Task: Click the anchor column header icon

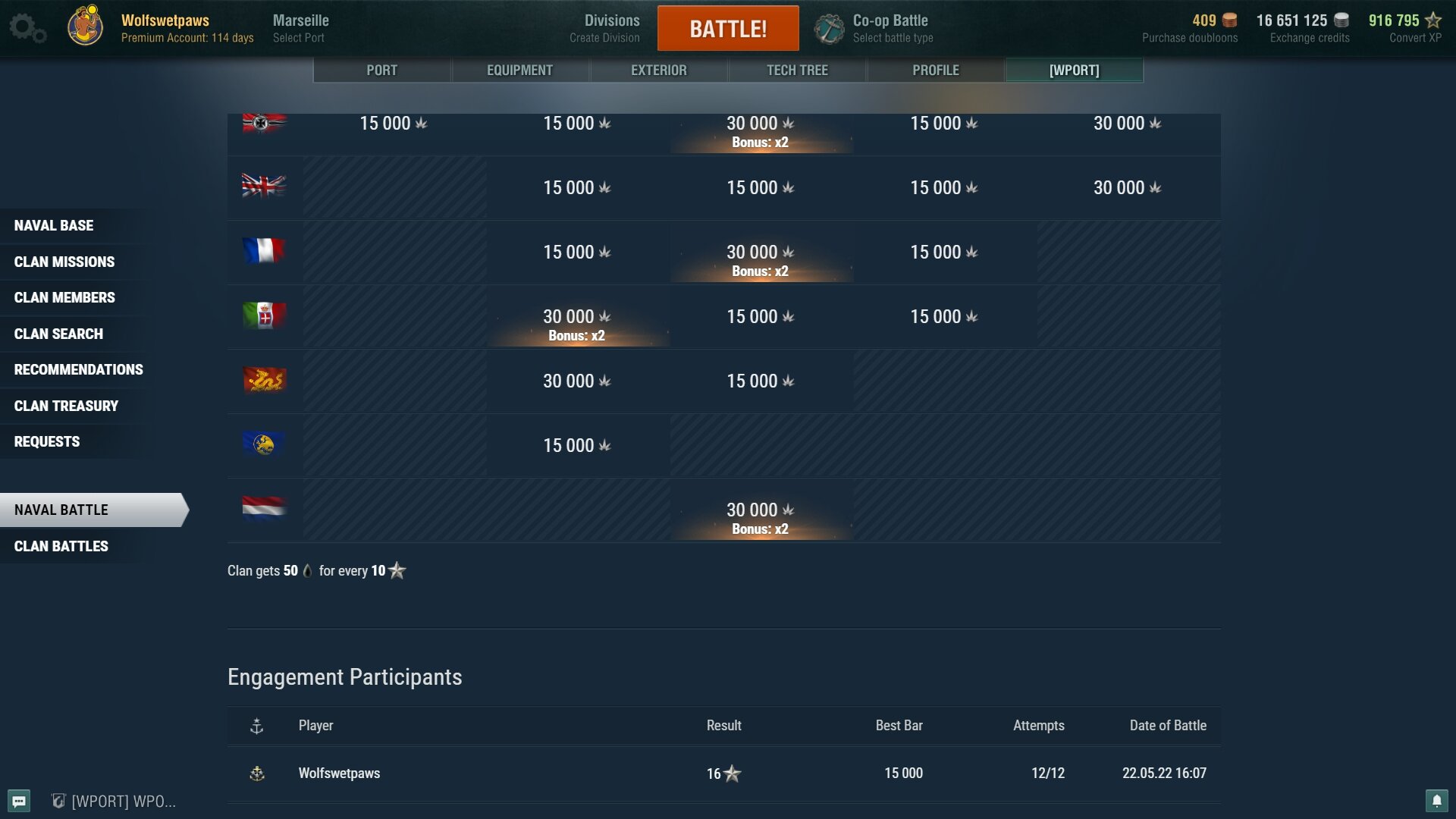Action: point(257,726)
